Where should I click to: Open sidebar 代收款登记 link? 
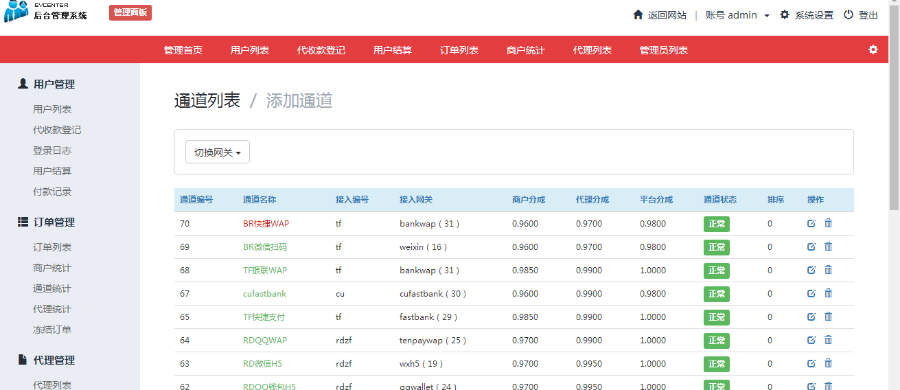[57, 130]
